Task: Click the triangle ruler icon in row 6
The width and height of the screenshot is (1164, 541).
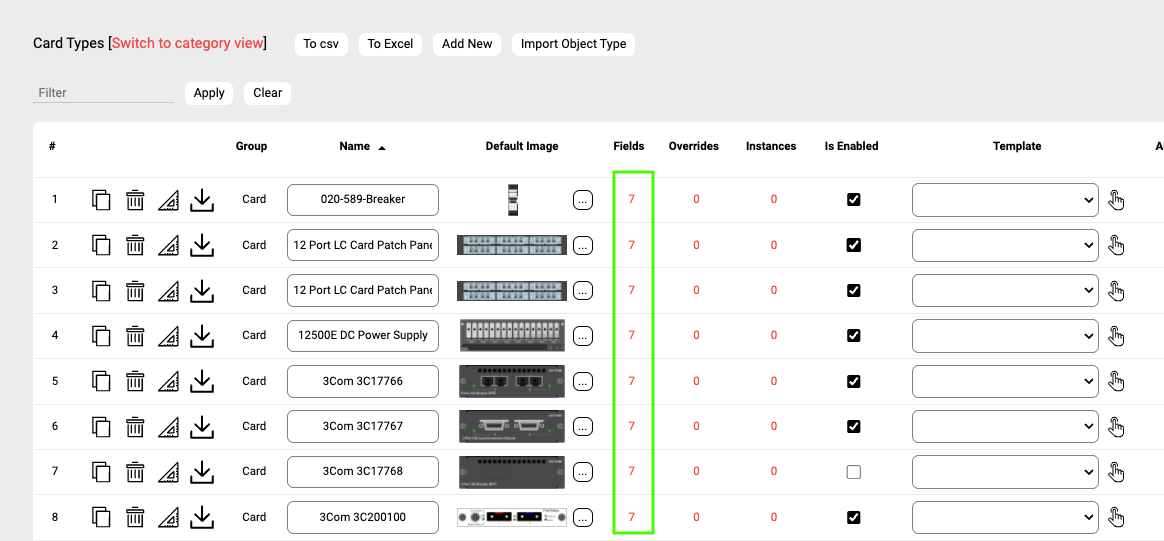Action: [169, 427]
